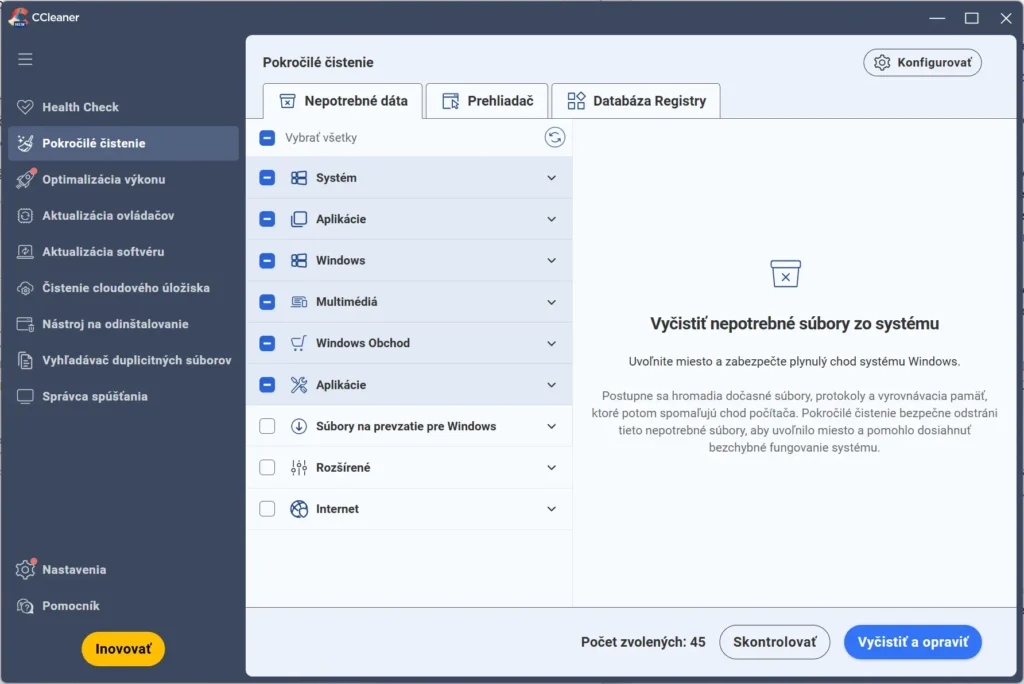
Task: Toggle the Windows checkbox
Action: click(x=267, y=261)
